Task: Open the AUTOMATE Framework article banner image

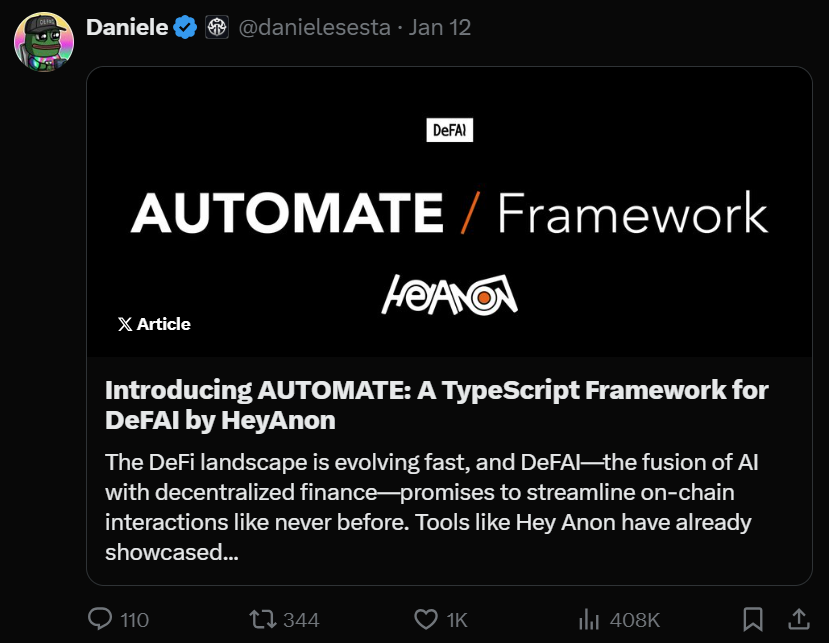Action: pos(449,212)
